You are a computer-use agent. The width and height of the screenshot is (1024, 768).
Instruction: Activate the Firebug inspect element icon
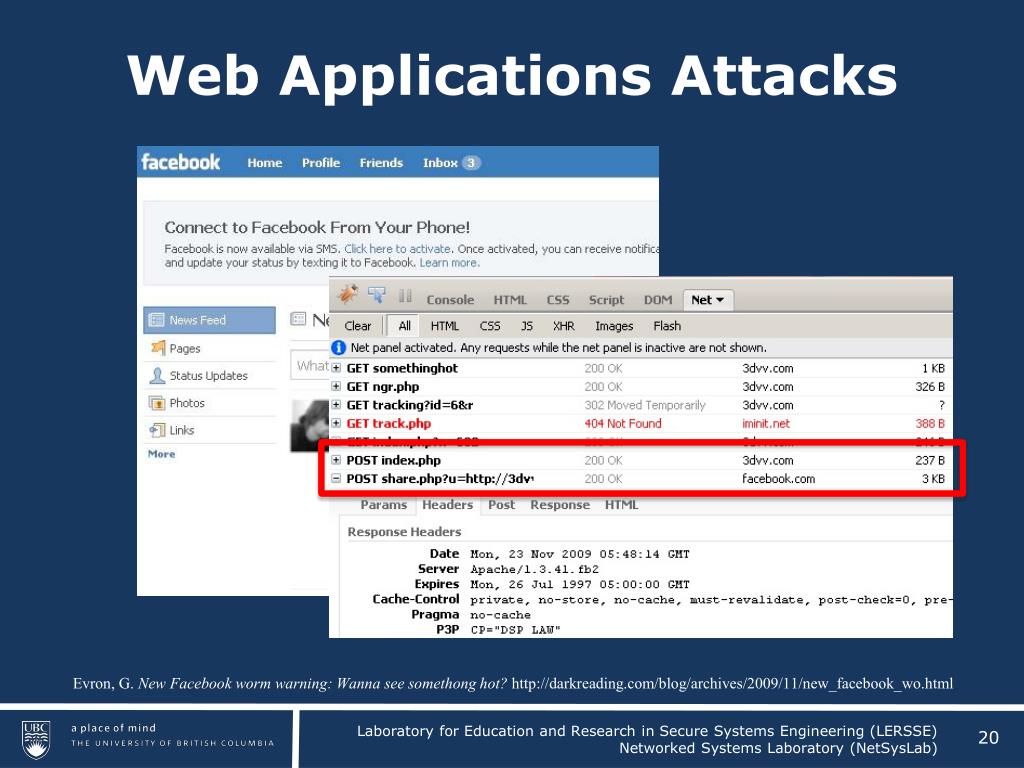click(x=376, y=295)
